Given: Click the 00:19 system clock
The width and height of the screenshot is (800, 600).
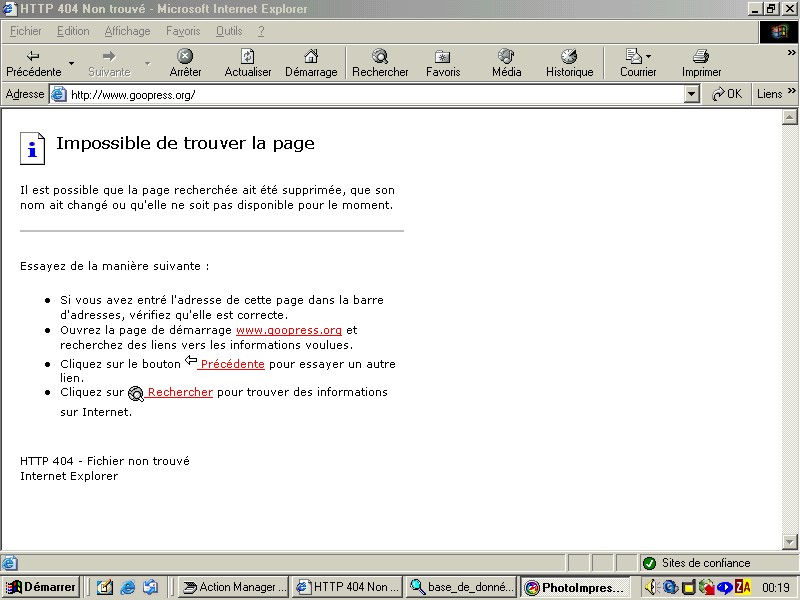Looking at the screenshot, I should [x=776, y=588].
